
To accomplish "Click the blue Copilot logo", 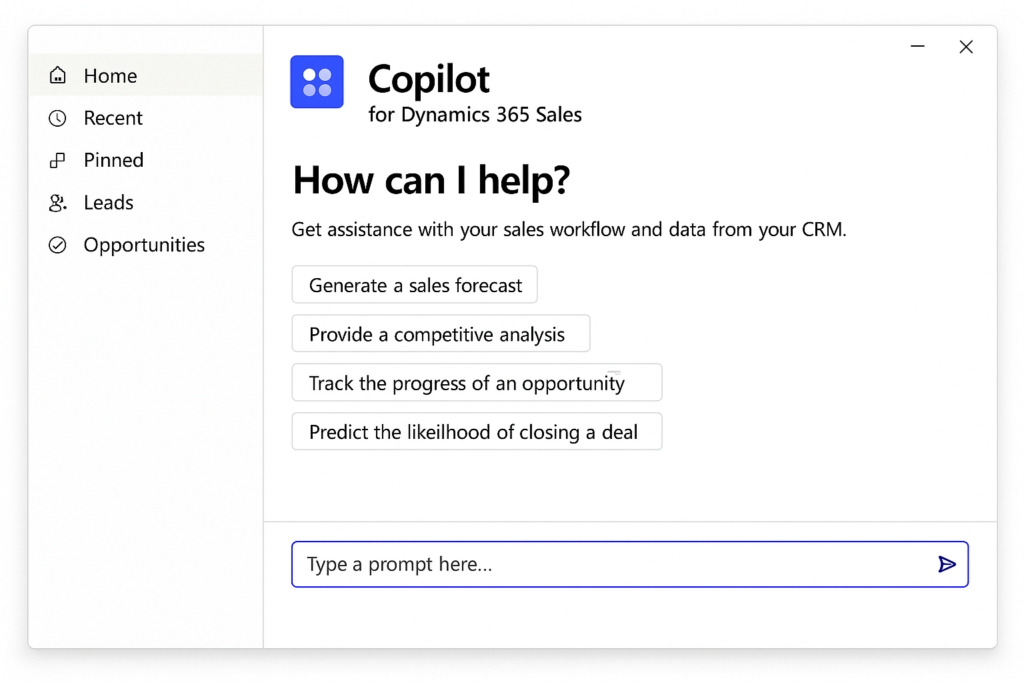I will coord(317,82).
